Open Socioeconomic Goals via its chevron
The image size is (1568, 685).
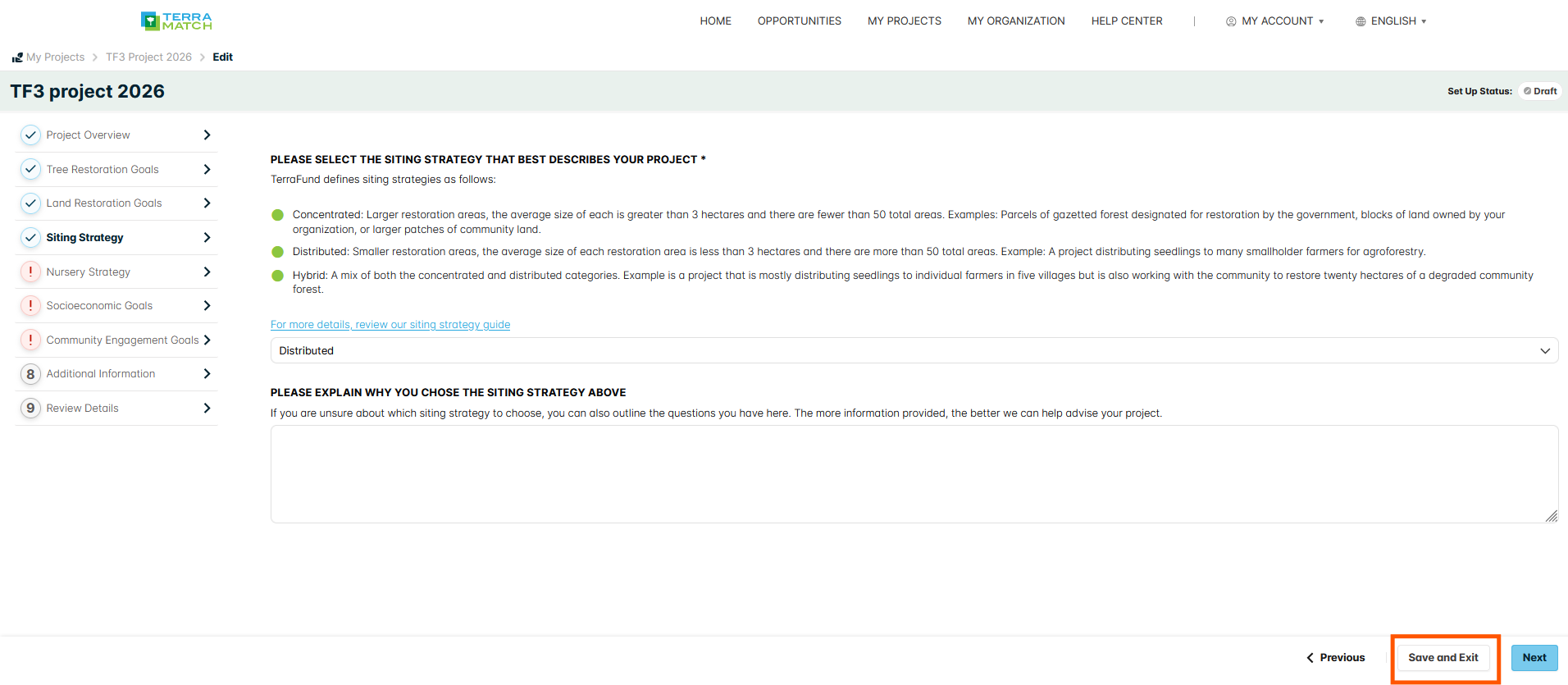pos(207,305)
